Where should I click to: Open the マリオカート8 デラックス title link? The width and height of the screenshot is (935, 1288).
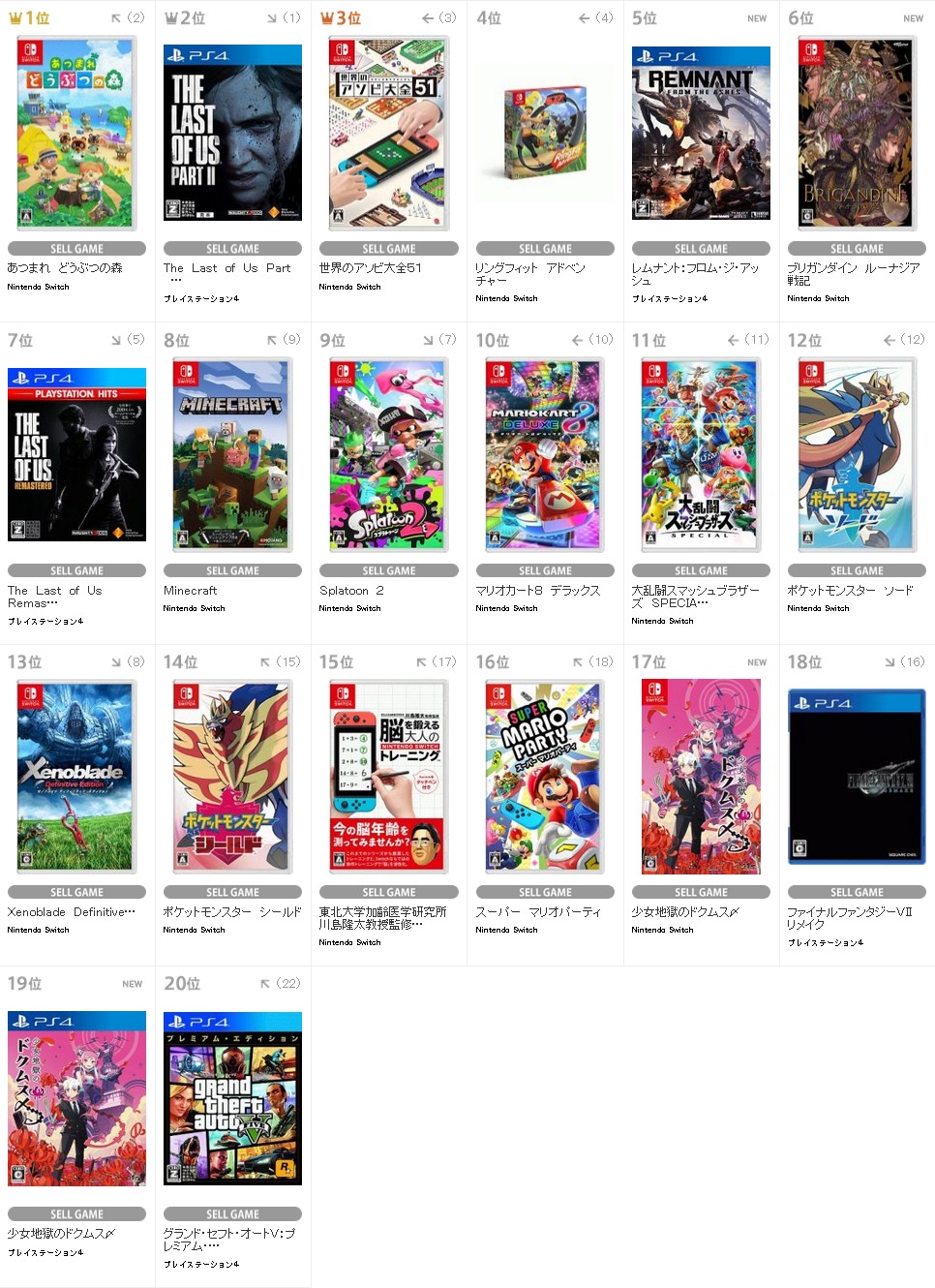(x=538, y=590)
